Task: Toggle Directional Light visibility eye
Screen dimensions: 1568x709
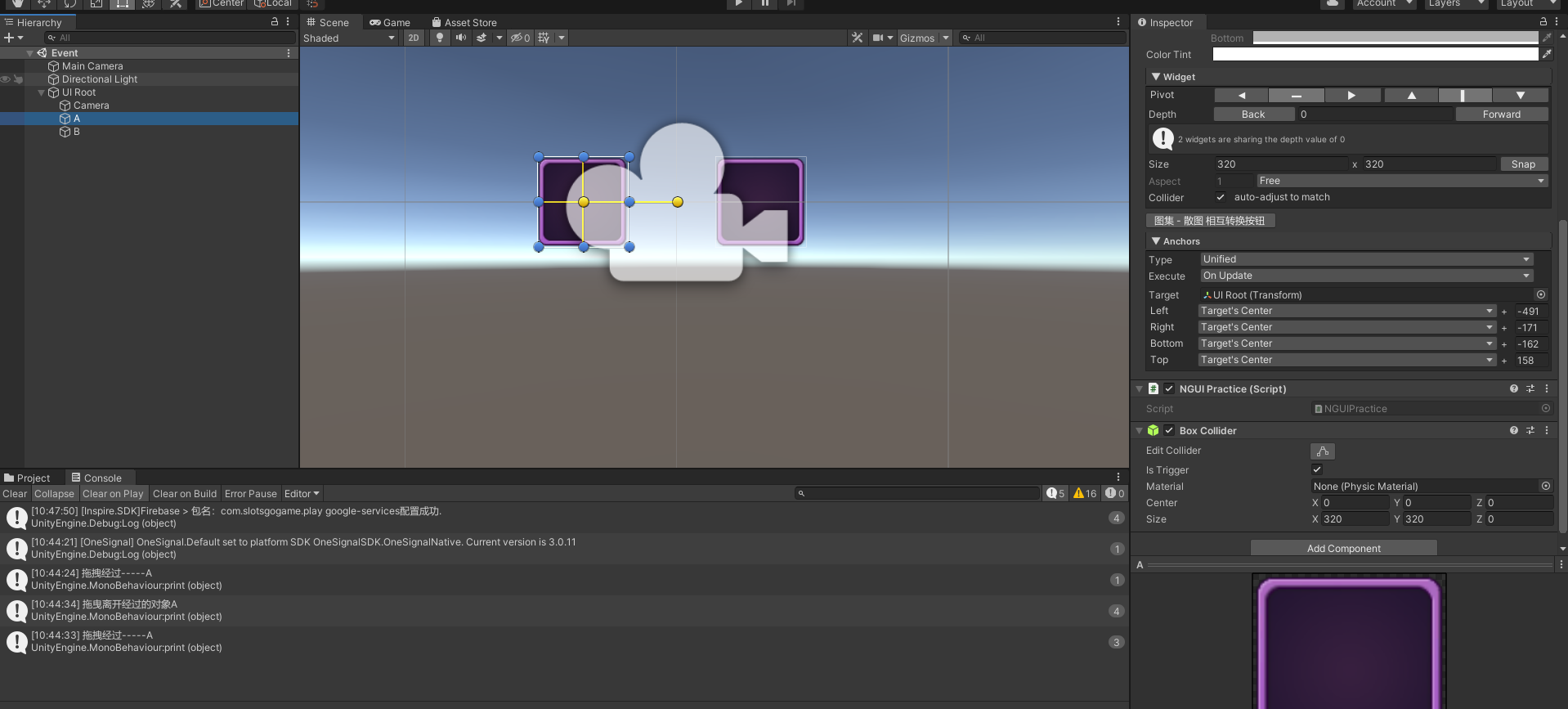Action: [6, 79]
